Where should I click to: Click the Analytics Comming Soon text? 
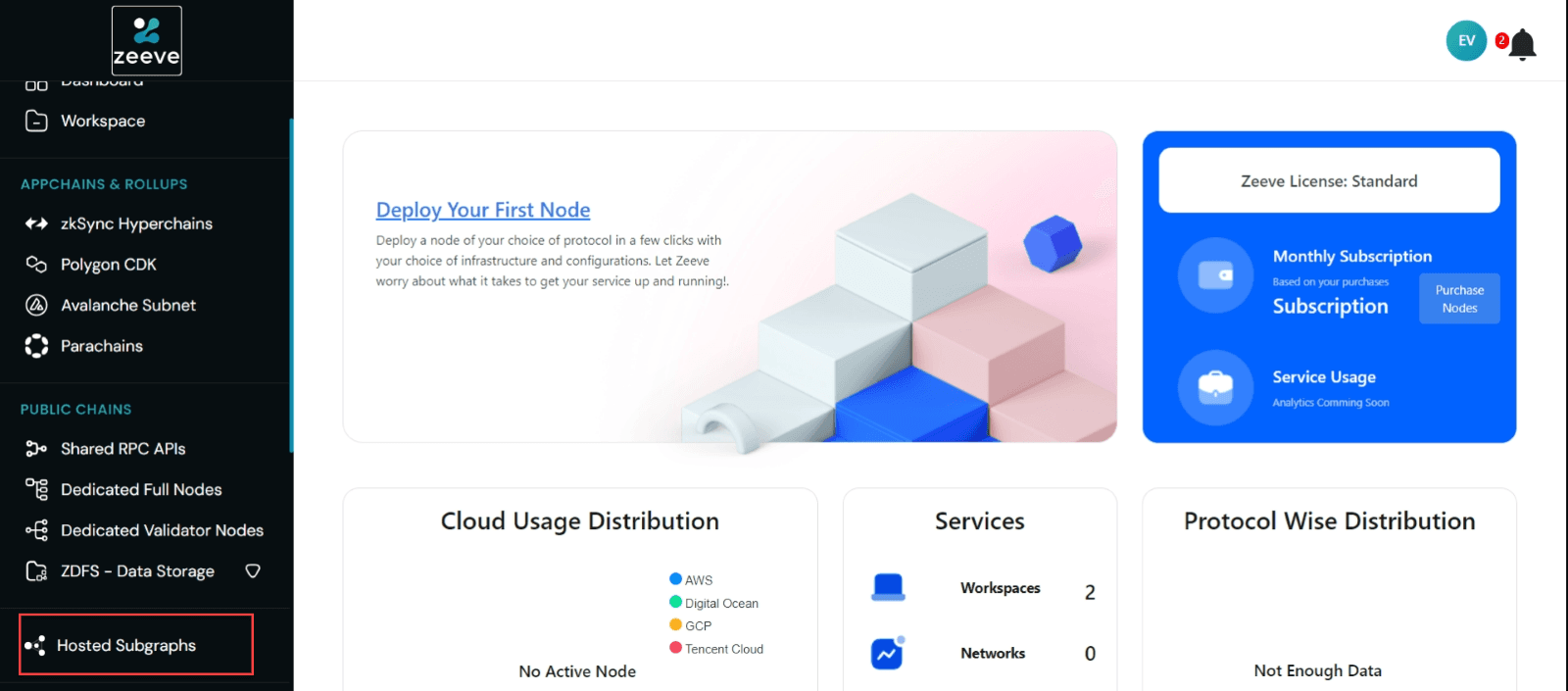coord(1331,403)
